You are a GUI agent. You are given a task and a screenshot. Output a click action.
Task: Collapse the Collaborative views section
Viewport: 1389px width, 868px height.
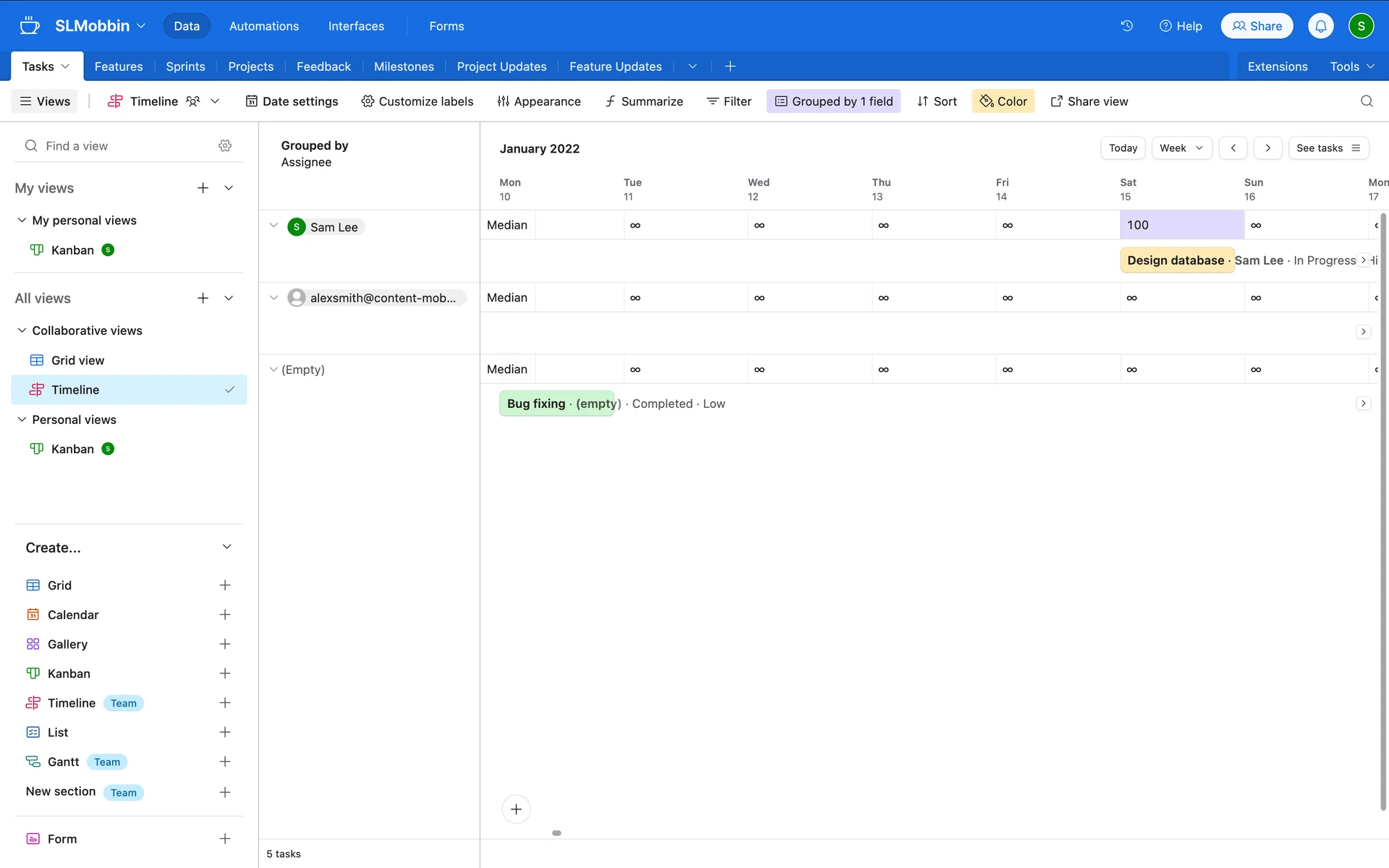[22, 331]
